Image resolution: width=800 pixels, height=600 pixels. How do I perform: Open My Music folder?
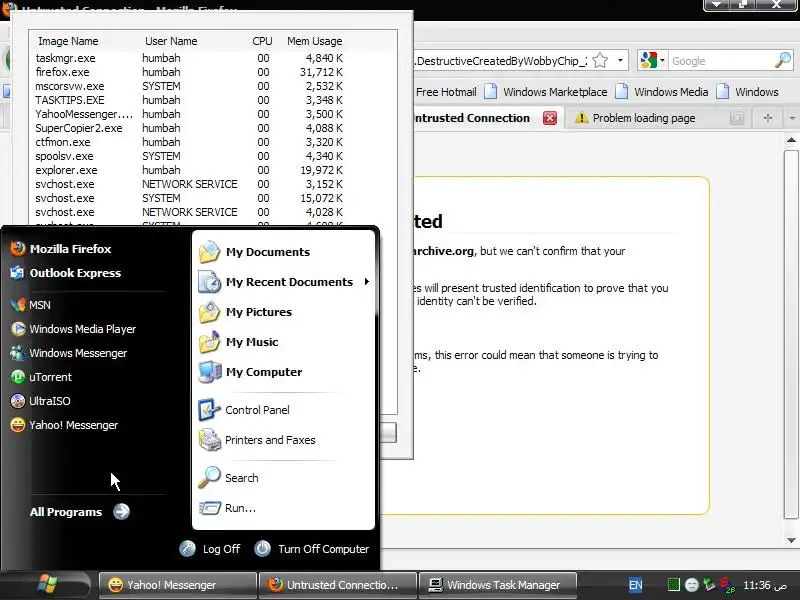[239, 342]
